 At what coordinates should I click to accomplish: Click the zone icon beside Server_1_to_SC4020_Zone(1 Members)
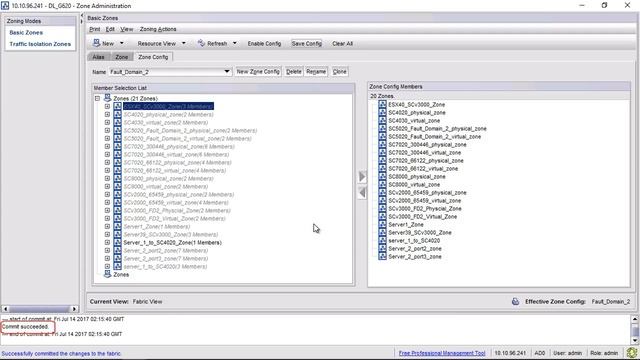click(x=118, y=242)
